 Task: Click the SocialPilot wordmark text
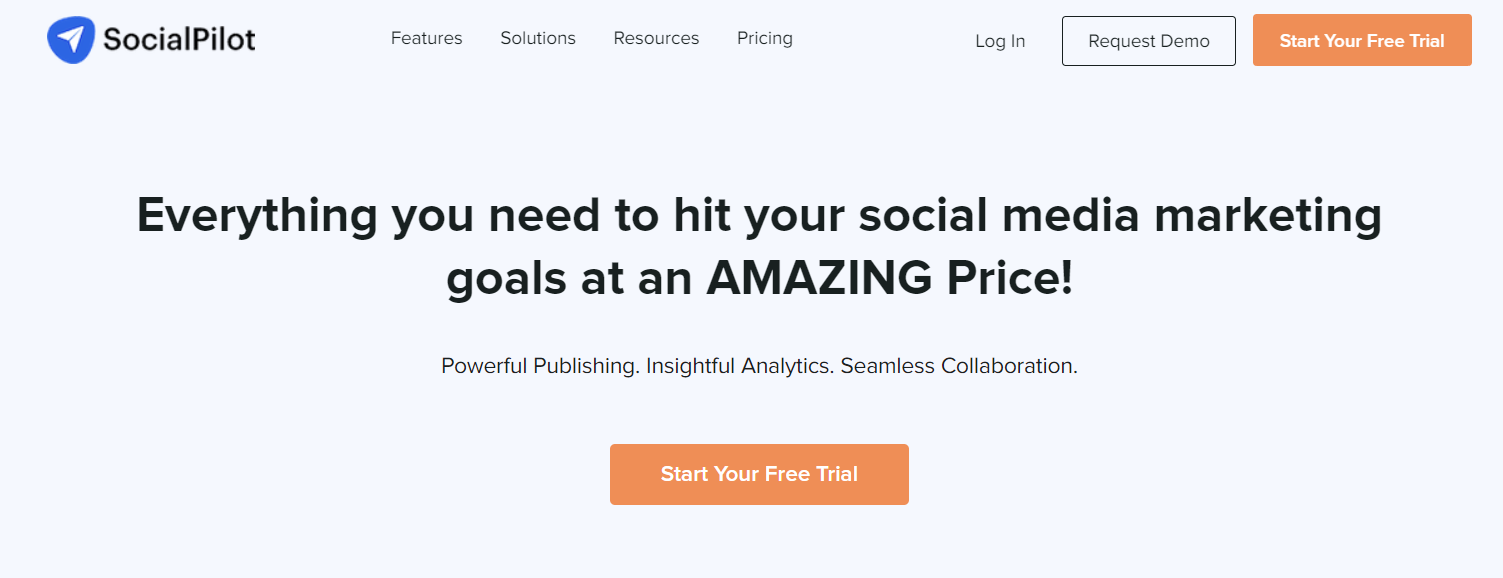(179, 40)
